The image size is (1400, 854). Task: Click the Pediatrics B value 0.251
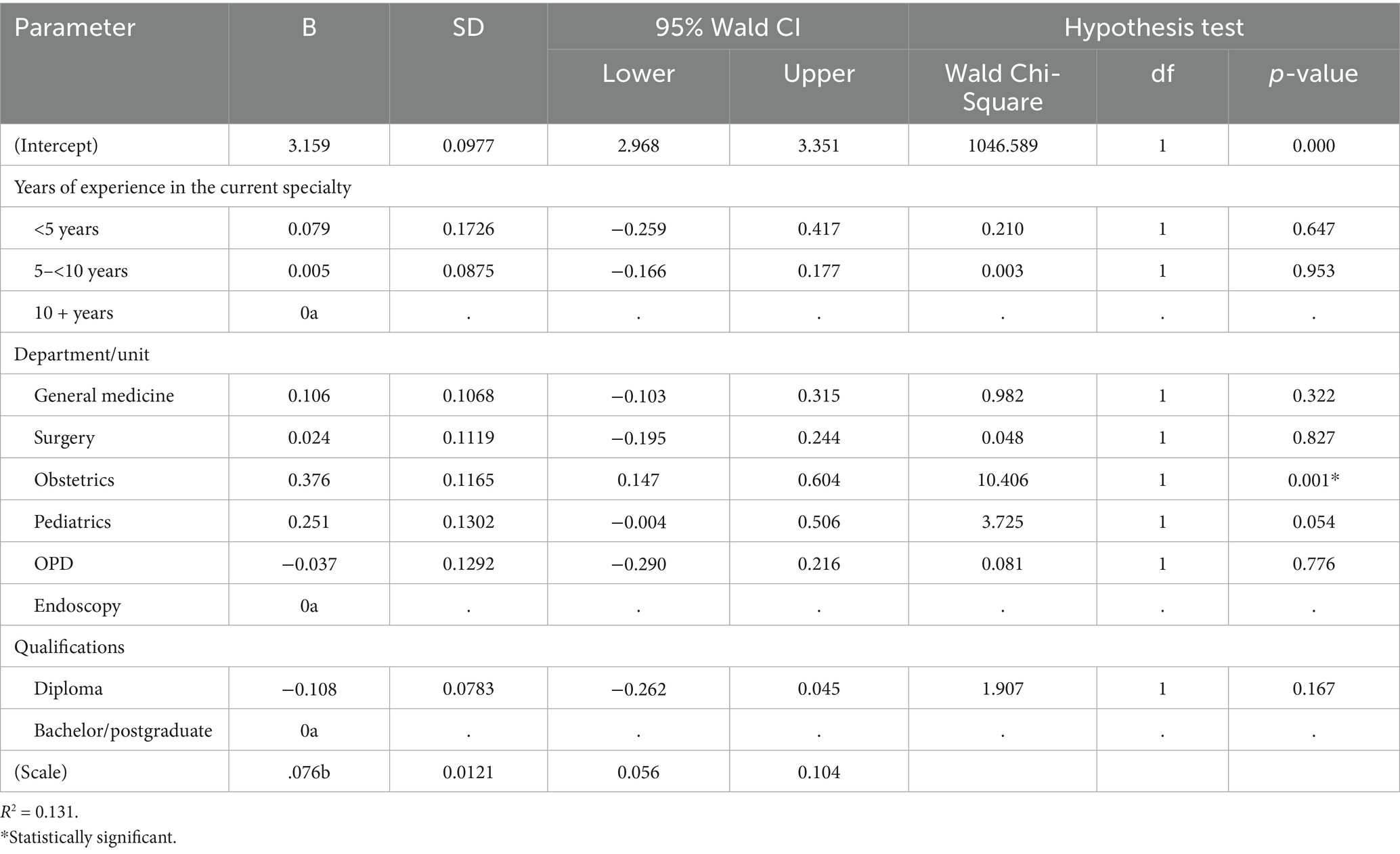pyautogui.click(x=309, y=522)
